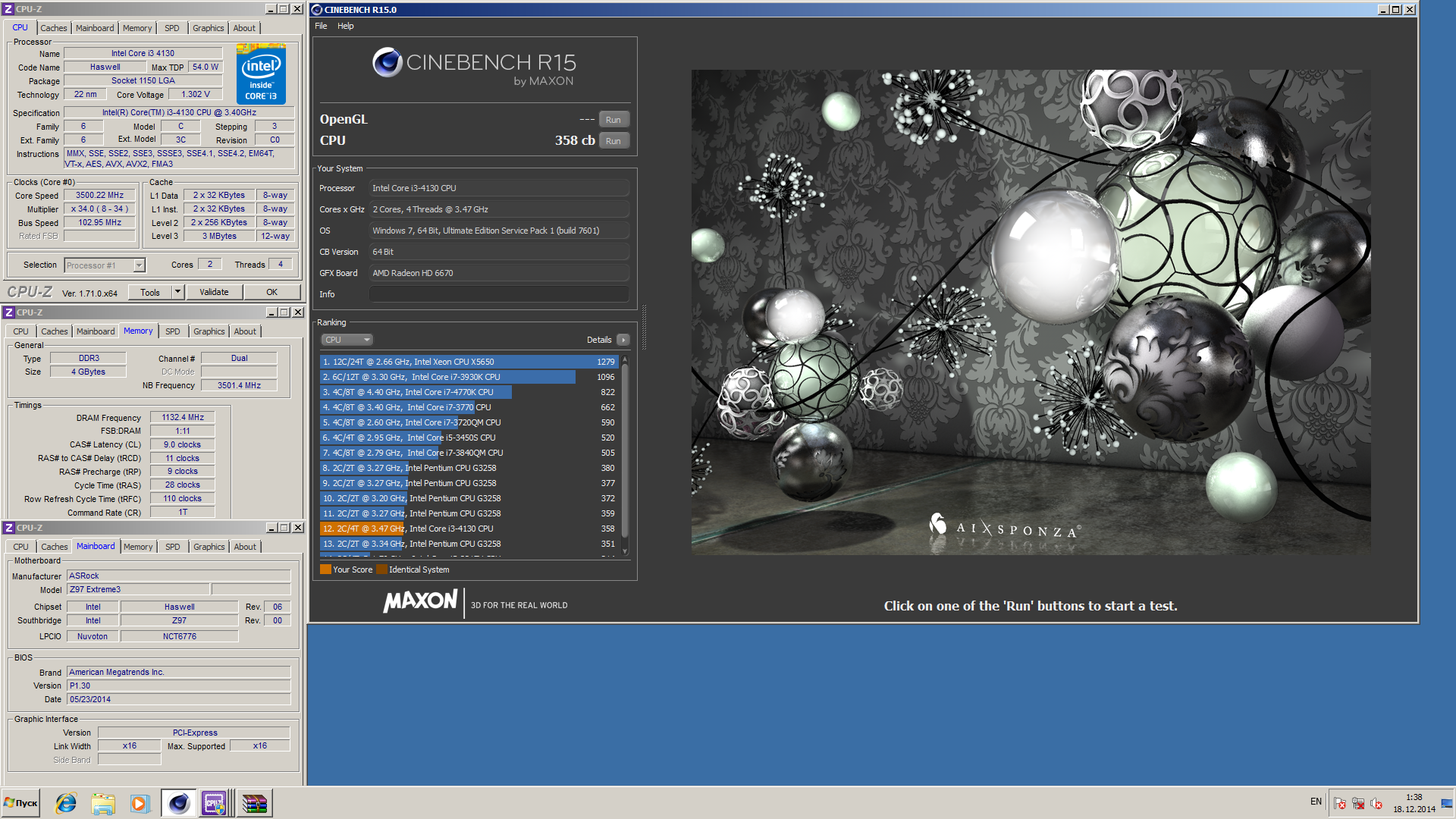This screenshot has height=819, width=1456.
Task: Click the MAXON logo at bottom
Action: [x=421, y=602]
